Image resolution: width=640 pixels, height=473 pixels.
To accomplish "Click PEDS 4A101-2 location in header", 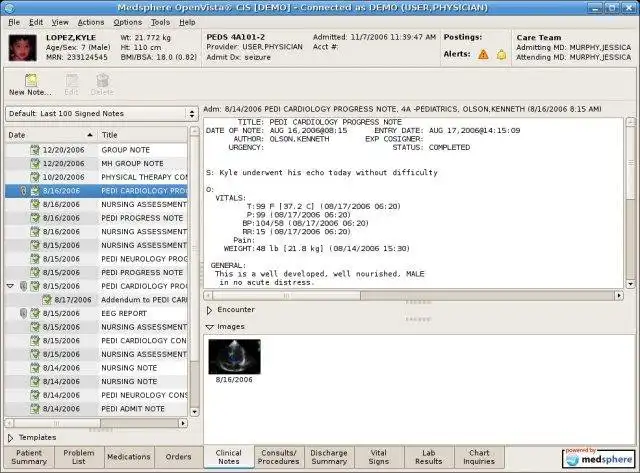I will click(236, 37).
